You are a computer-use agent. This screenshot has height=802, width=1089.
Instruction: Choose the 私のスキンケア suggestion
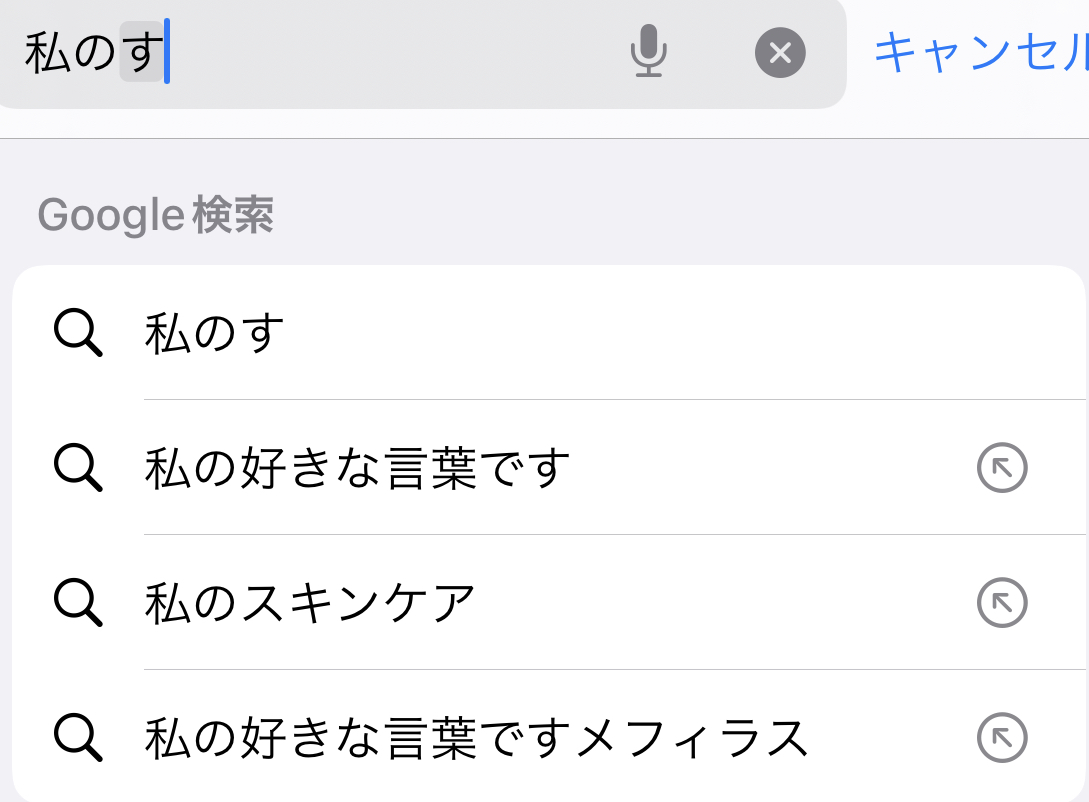[x=310, y=603]
